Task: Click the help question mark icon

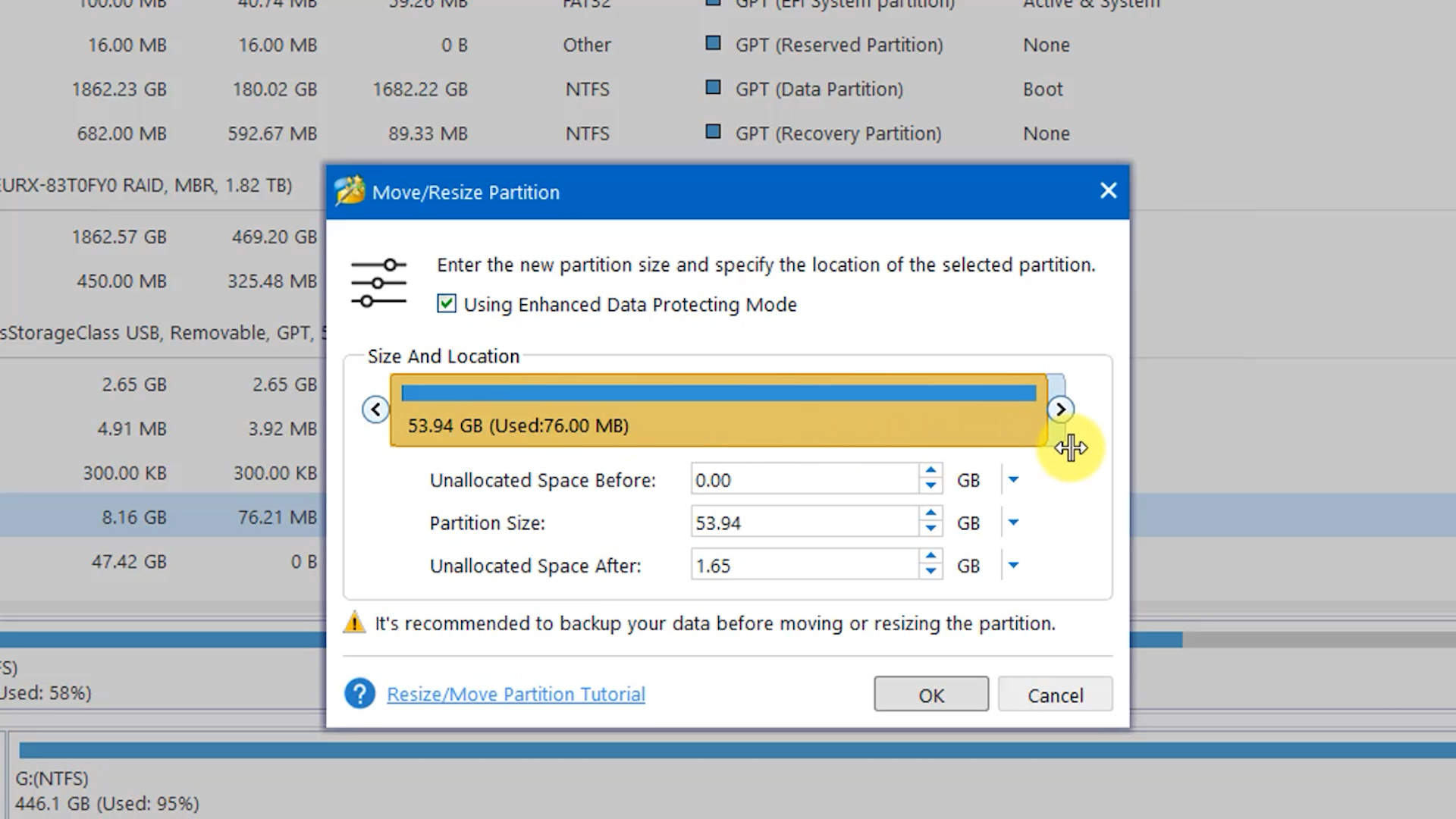Action: (359, 693)
